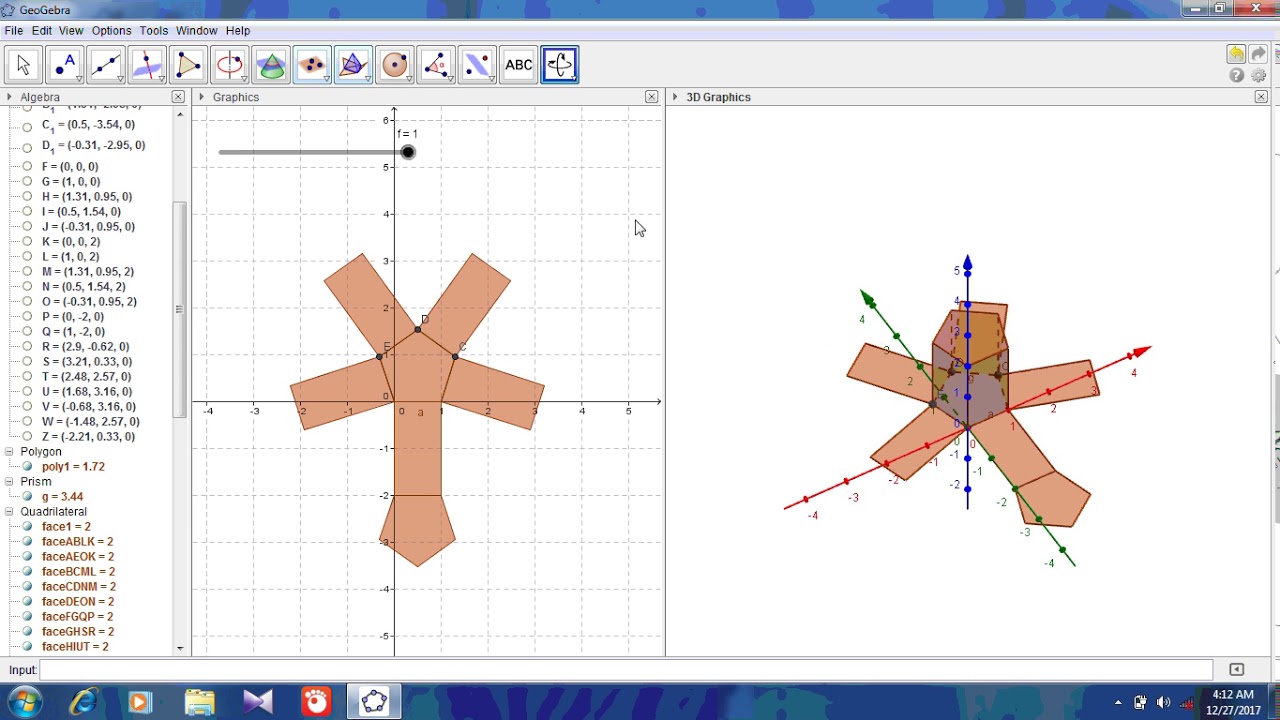Select the Plane through three points tool

tap(312, 65)
